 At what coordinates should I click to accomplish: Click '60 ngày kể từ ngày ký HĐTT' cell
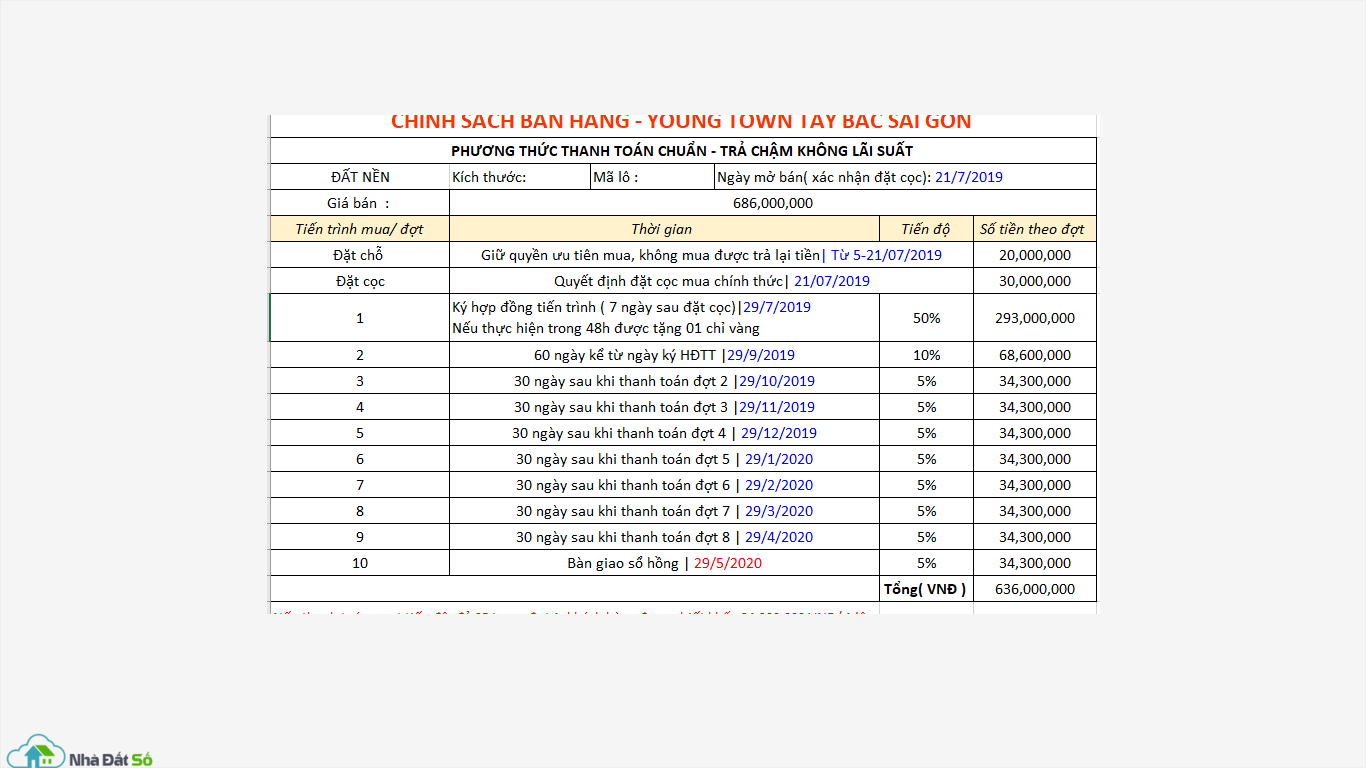pos(665,355)
